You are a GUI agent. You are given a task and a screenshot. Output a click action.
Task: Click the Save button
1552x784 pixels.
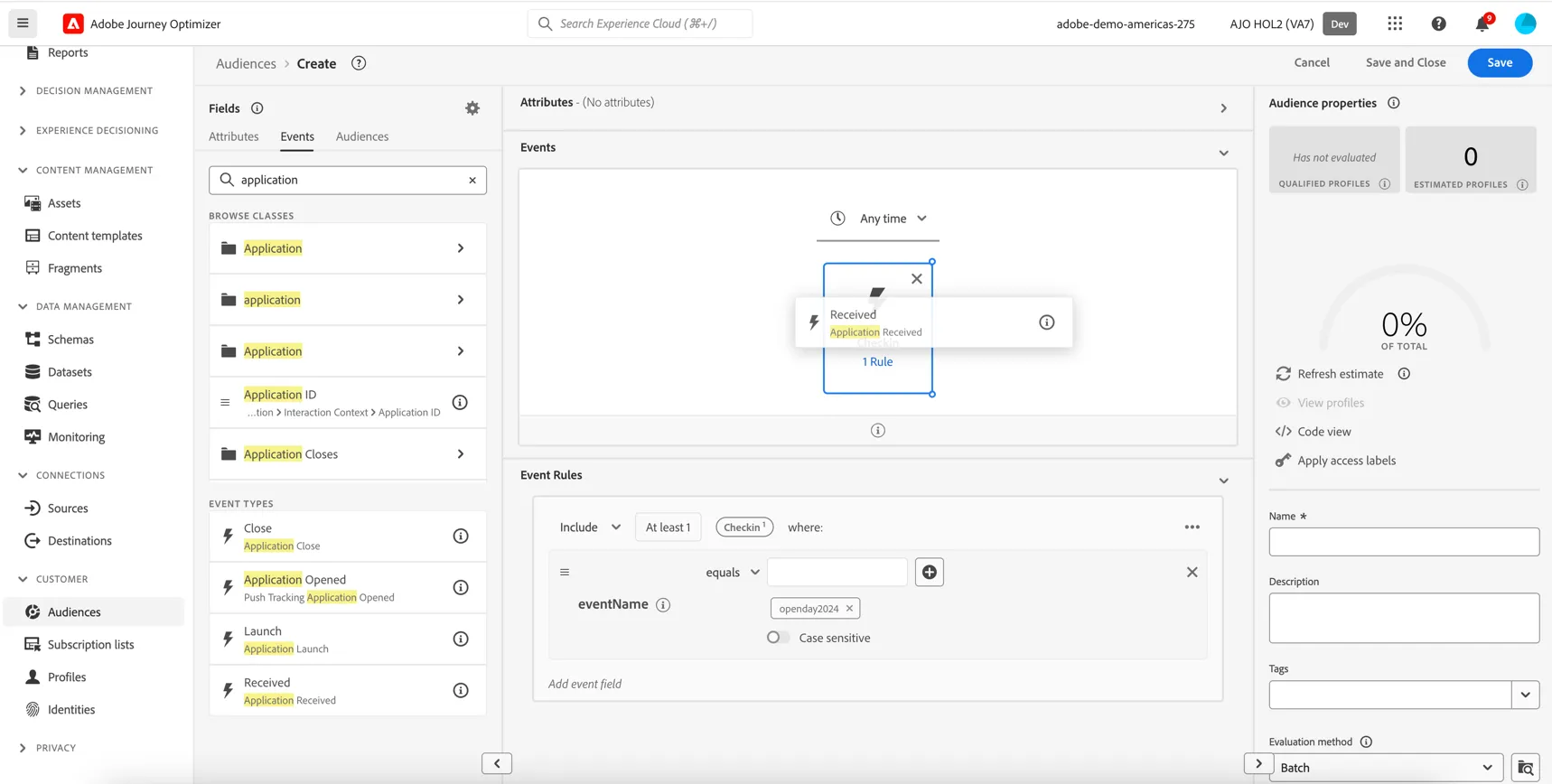pyautogui.click(x=1499, y=62)
